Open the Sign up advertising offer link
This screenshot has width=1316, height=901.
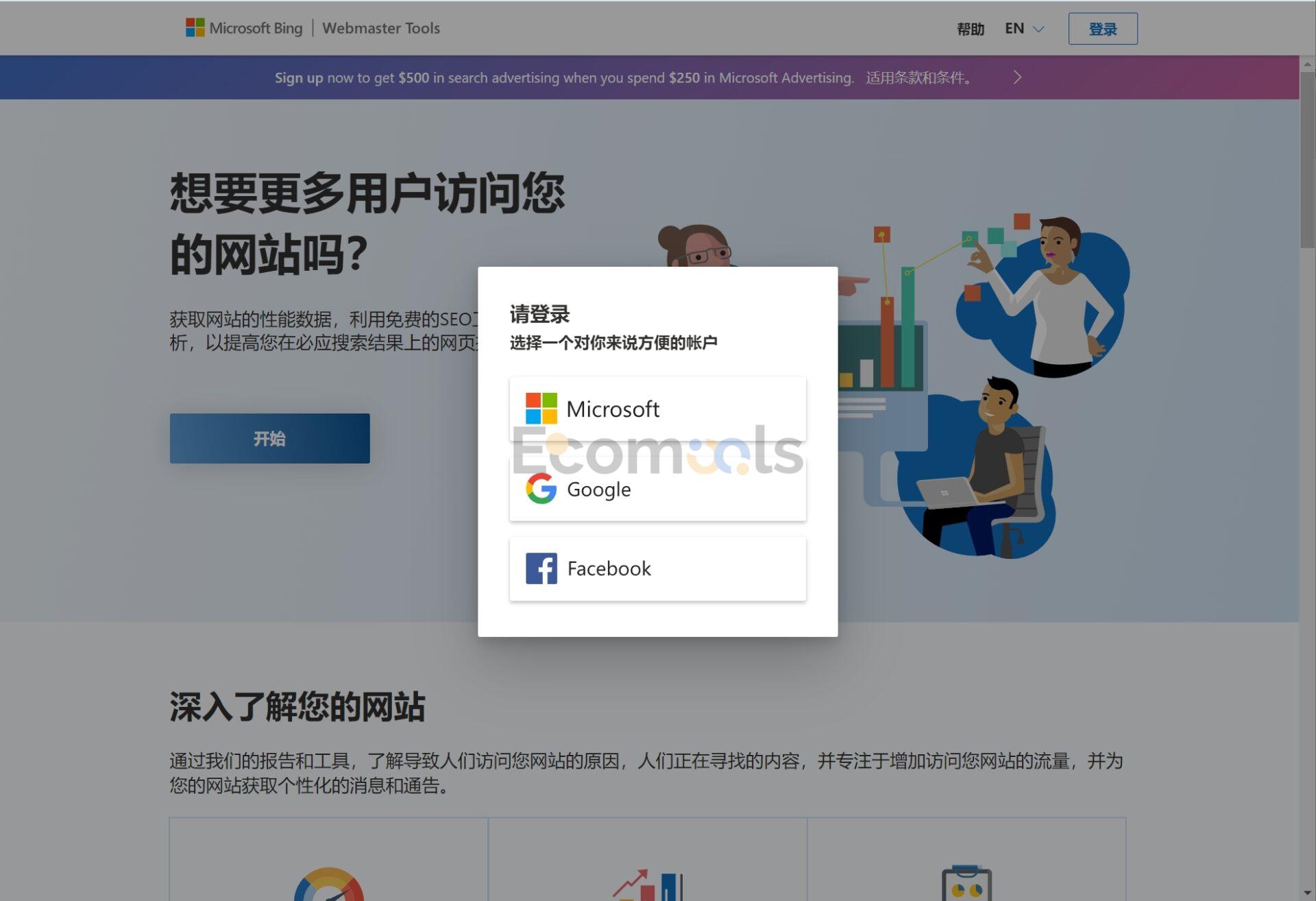pos(564,77)
